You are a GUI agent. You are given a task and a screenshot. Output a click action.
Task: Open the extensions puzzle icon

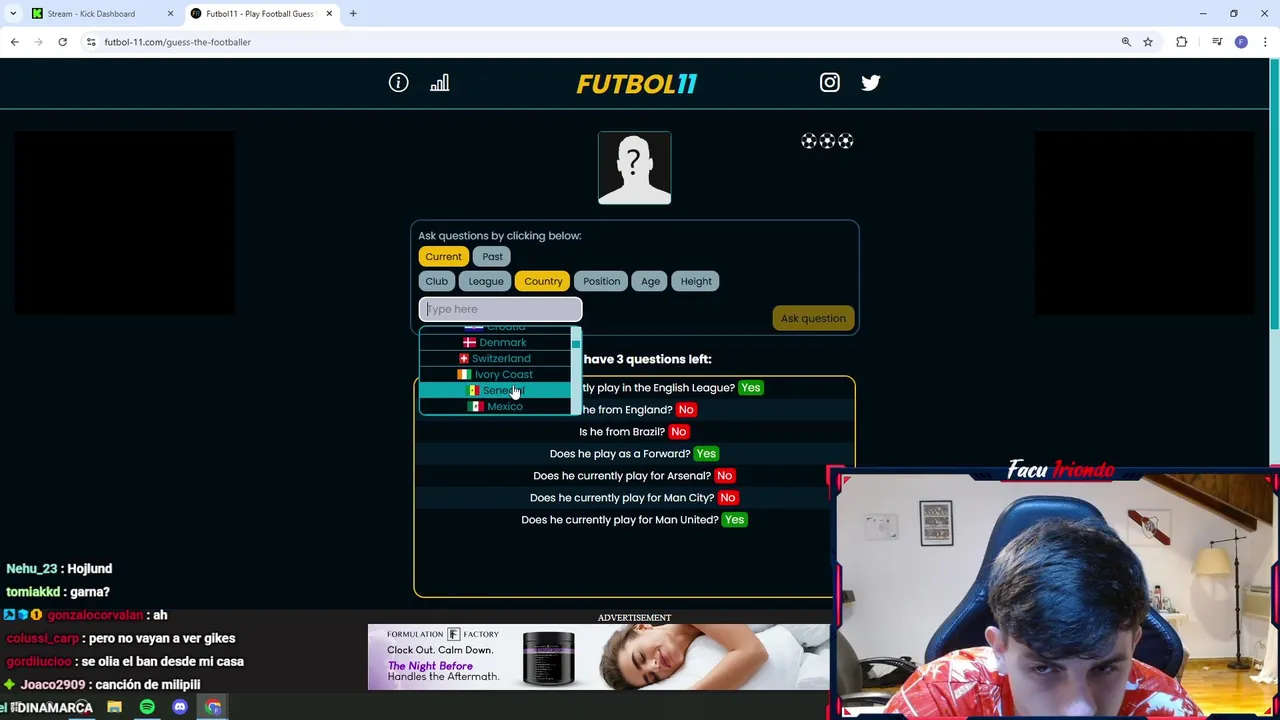click(x=1182, y=42)
